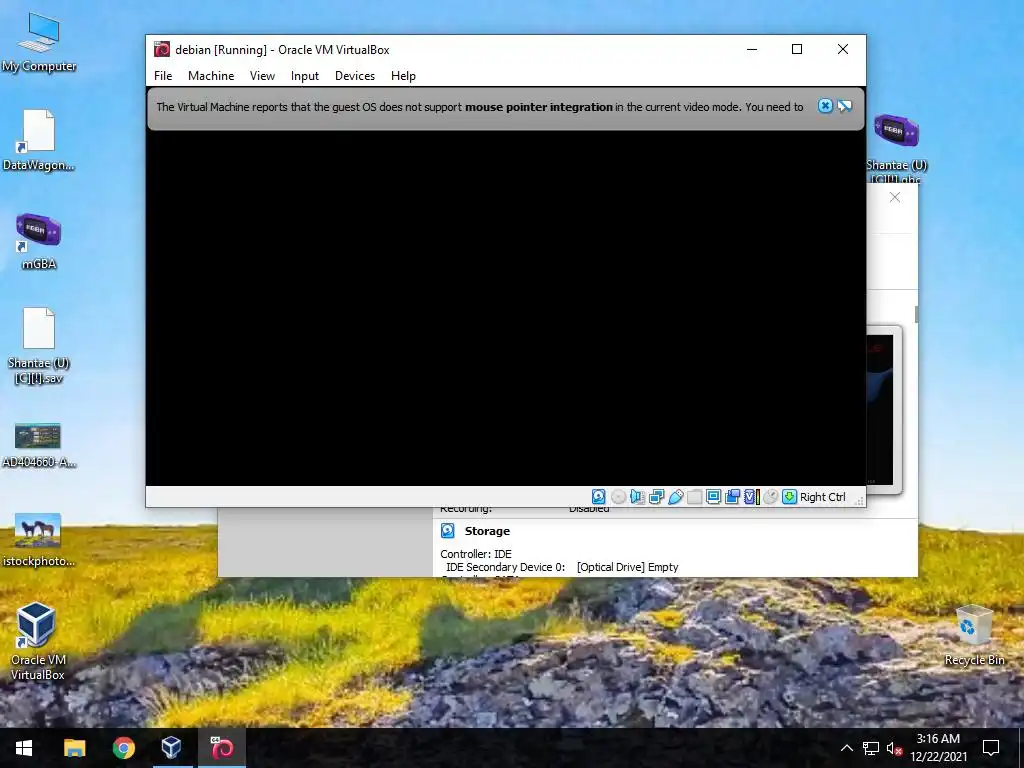1024x768 pixels.
Task: Click the optical disk indicator in status bar
Action: pyautogui.click(x=618, y=497)
